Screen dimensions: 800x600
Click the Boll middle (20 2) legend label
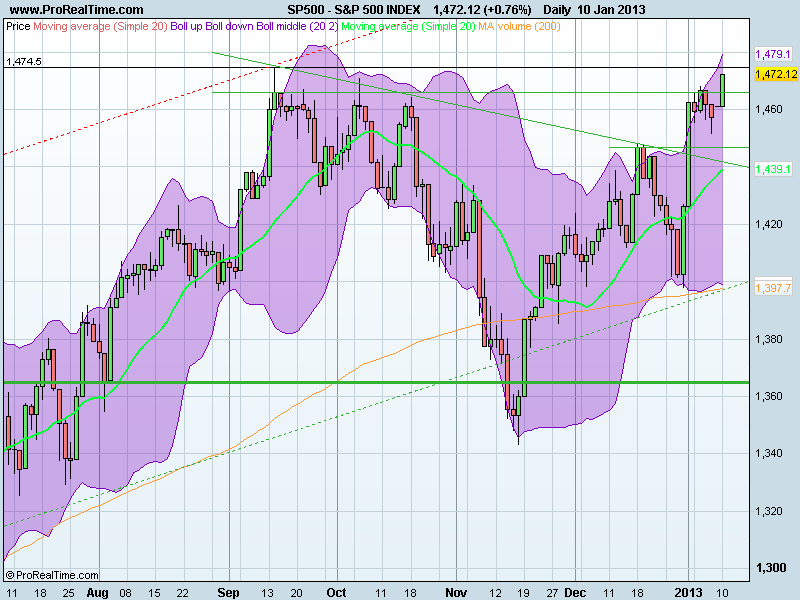pyautogui.click(x=297, y=26)
